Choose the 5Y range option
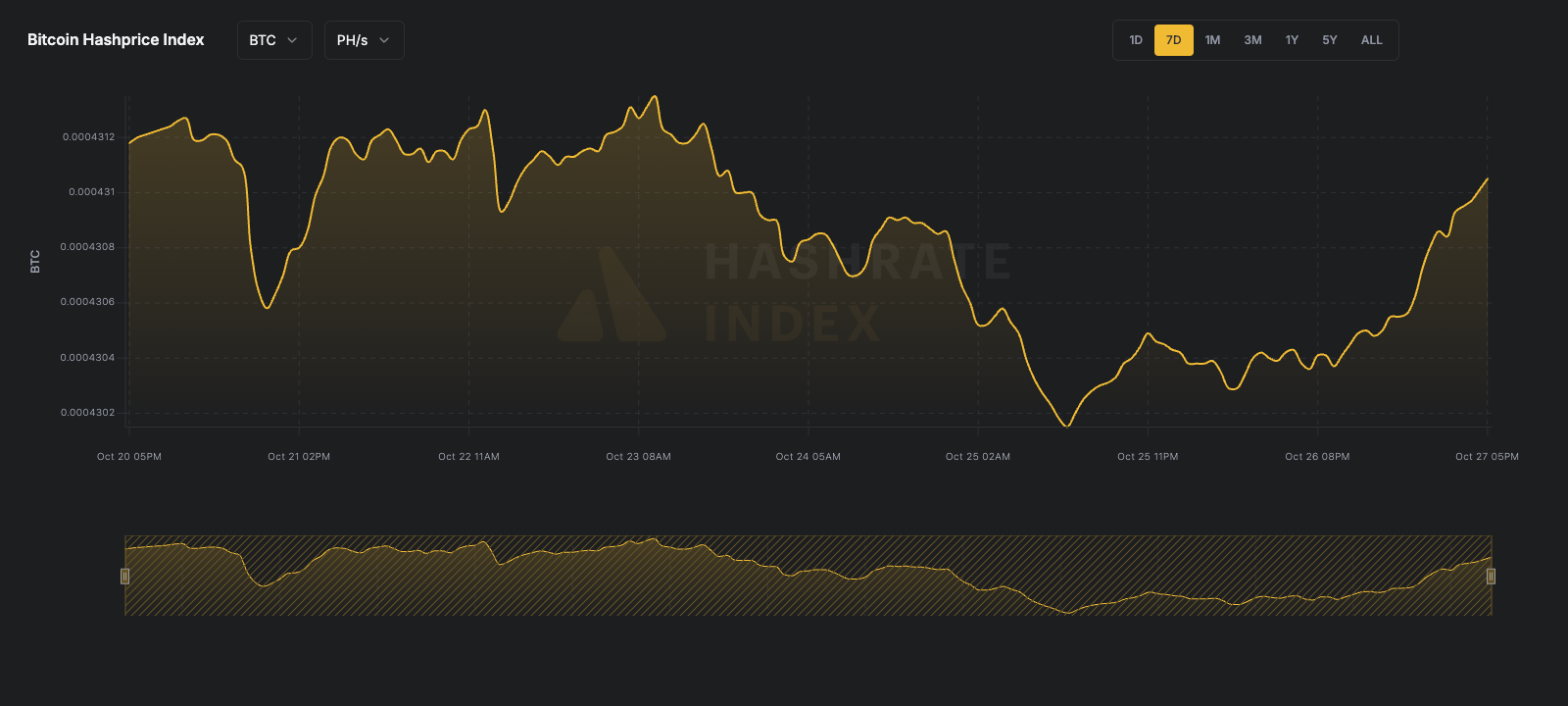Viewport: 1568px width, 706px height. 1329,40
